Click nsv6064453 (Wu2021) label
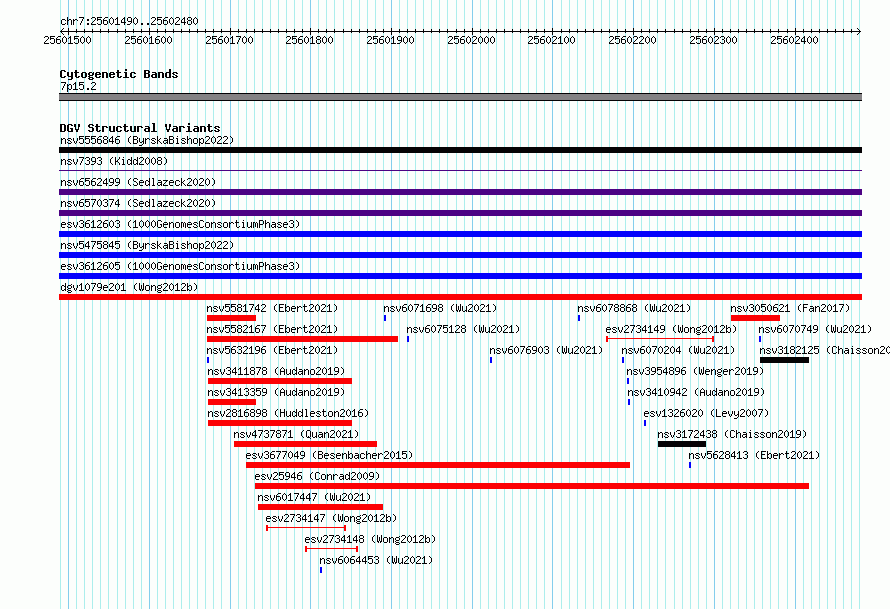 click(376, 560)
